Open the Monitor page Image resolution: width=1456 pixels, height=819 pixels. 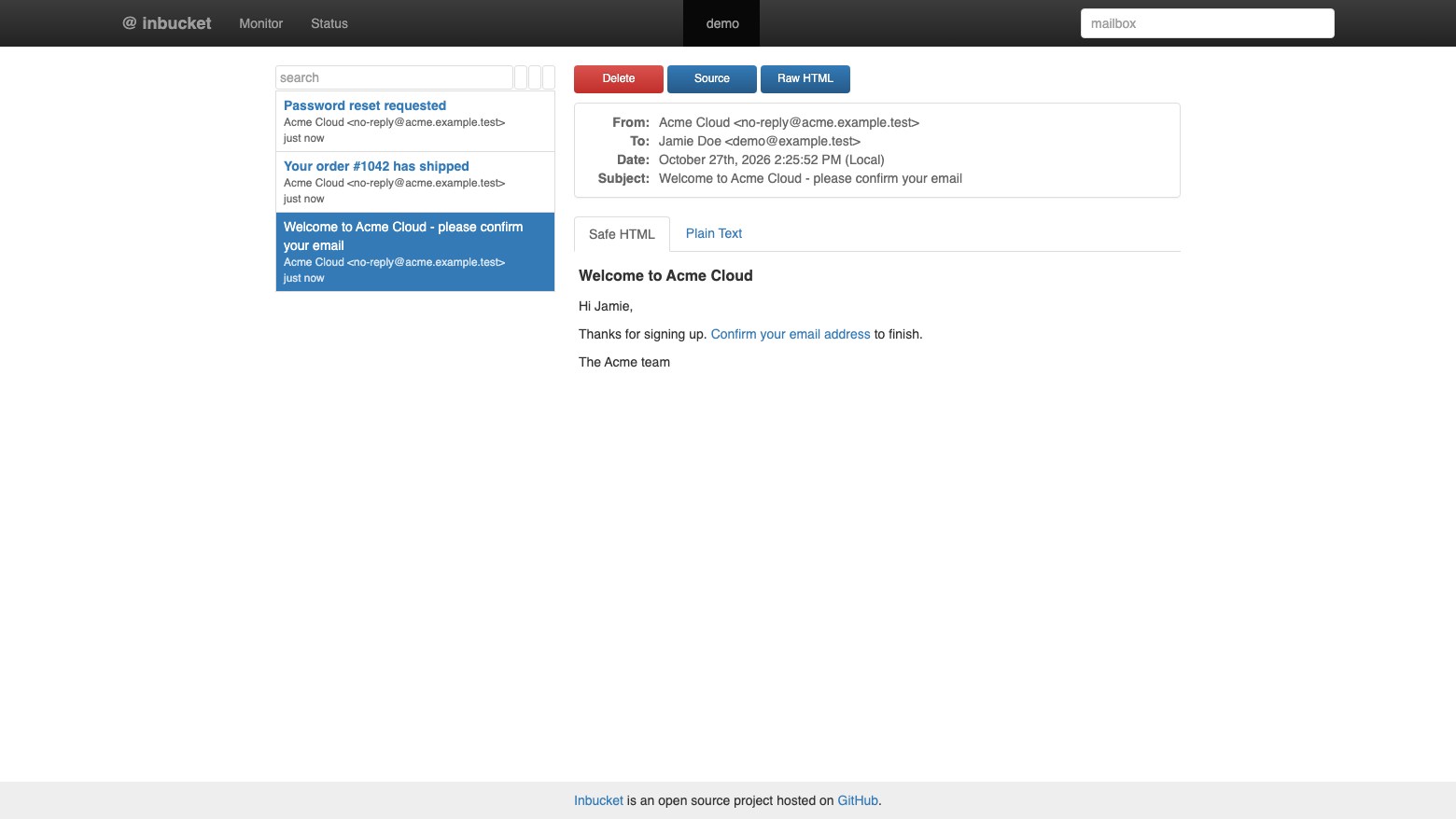pos(260,23)
